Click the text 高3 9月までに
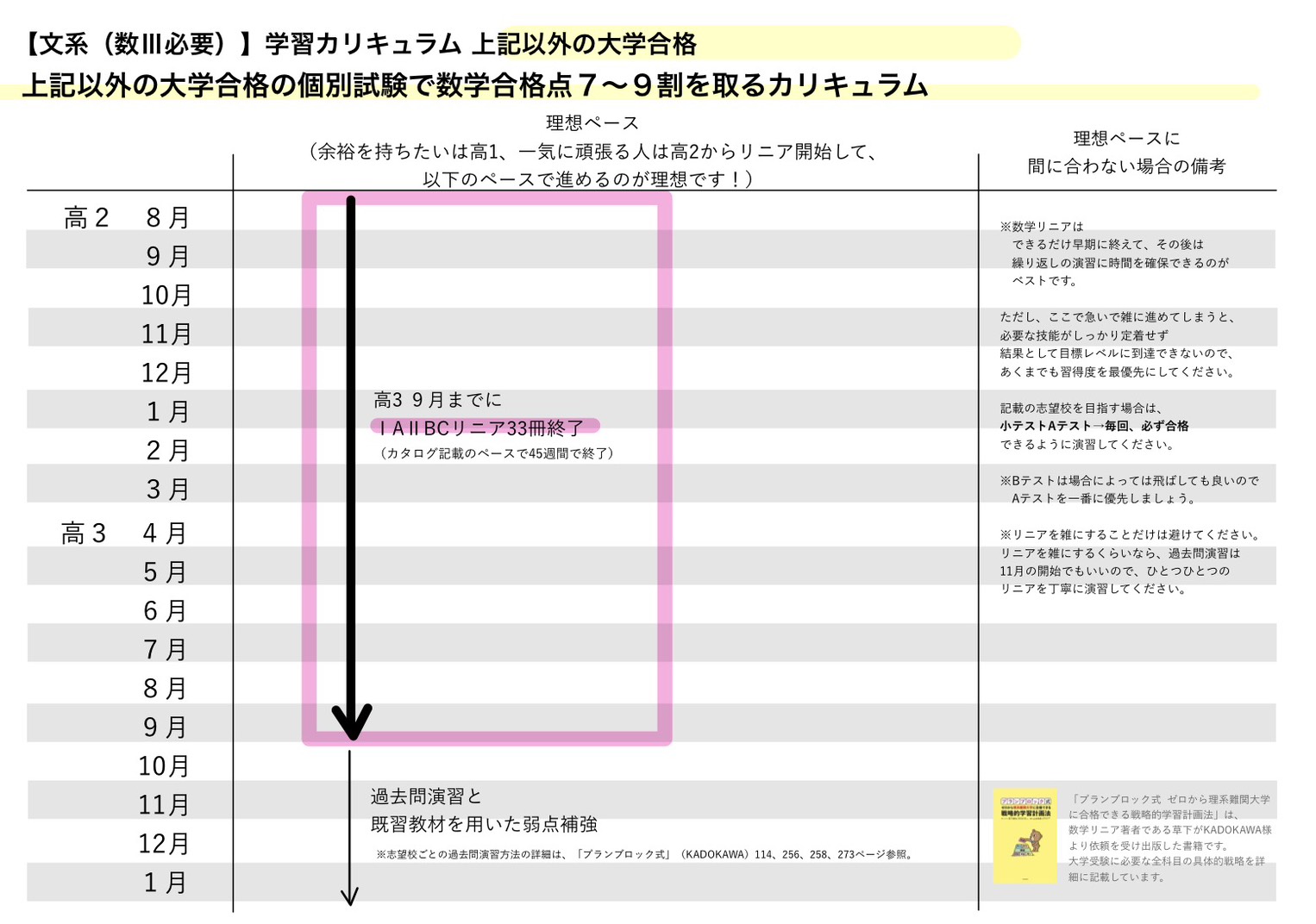This screenshot has height=924, width=1316. (437, 400)
